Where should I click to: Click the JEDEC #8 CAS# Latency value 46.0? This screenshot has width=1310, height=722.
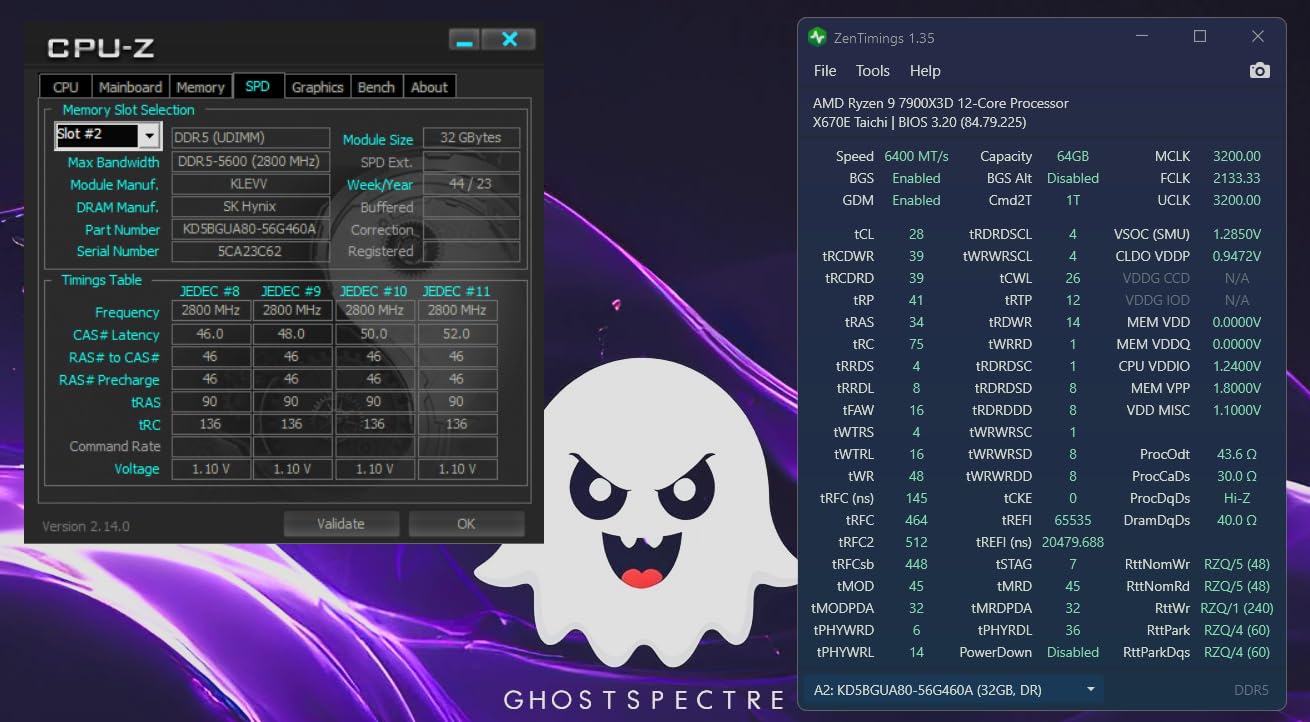point(210,335)
